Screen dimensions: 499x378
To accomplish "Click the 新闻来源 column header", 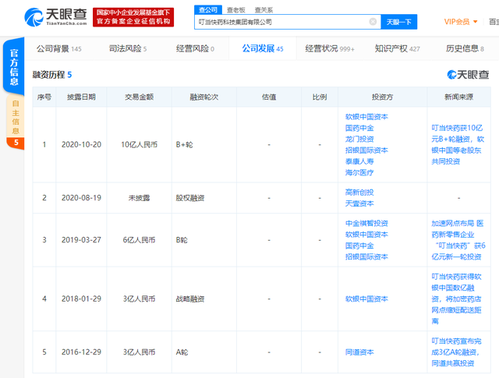I will [x=459, y=97].
